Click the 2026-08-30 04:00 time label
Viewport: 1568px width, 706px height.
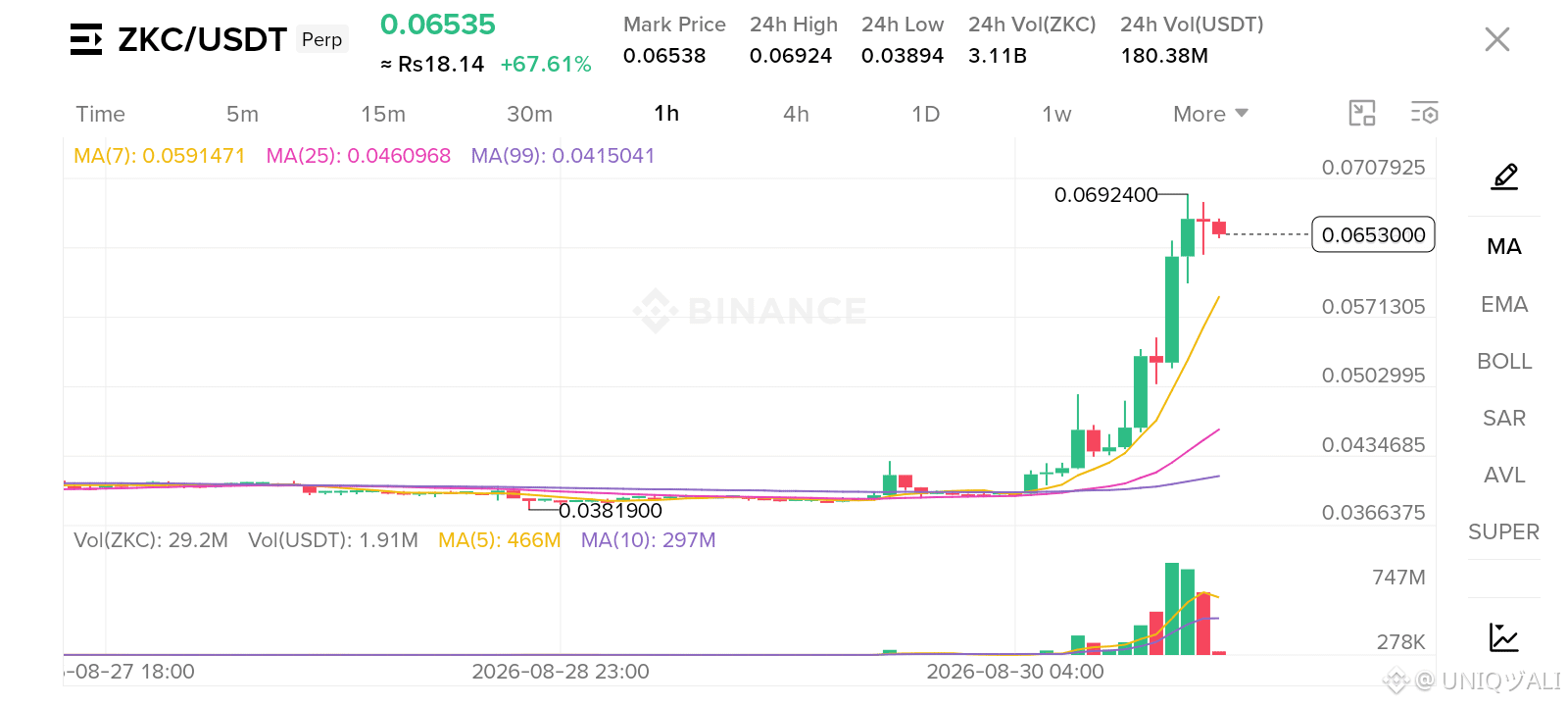[x=1015, y=672]
